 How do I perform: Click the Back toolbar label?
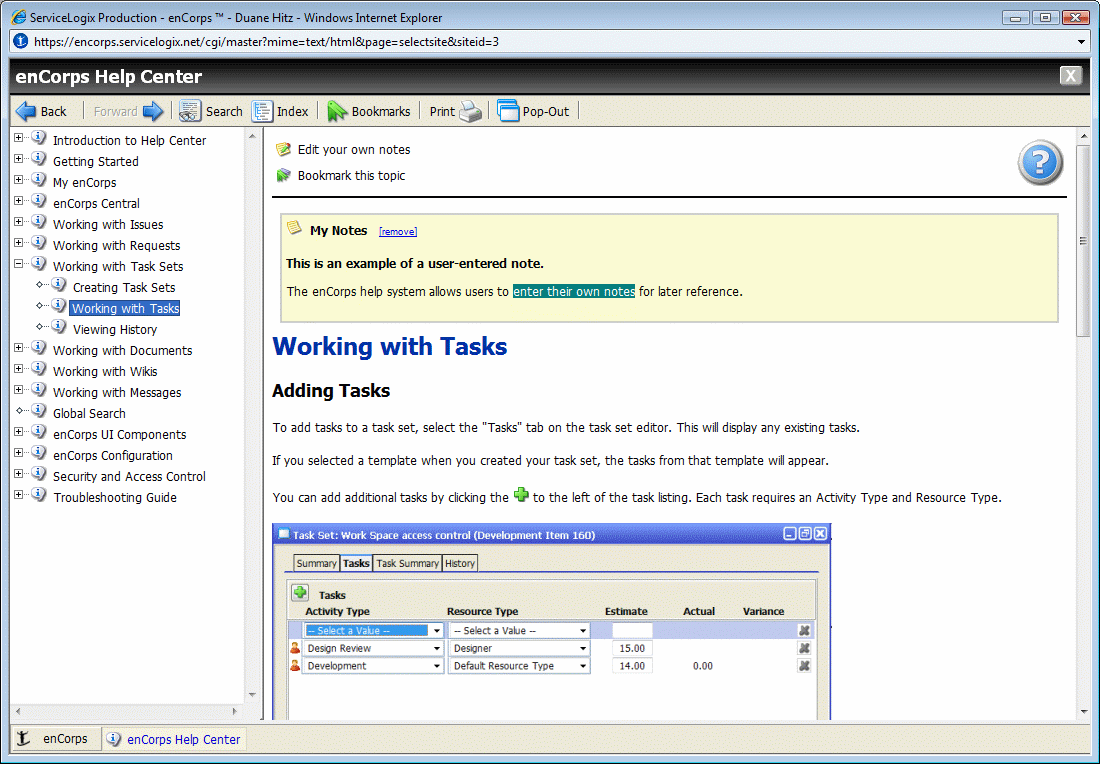[x=53, y=112]
